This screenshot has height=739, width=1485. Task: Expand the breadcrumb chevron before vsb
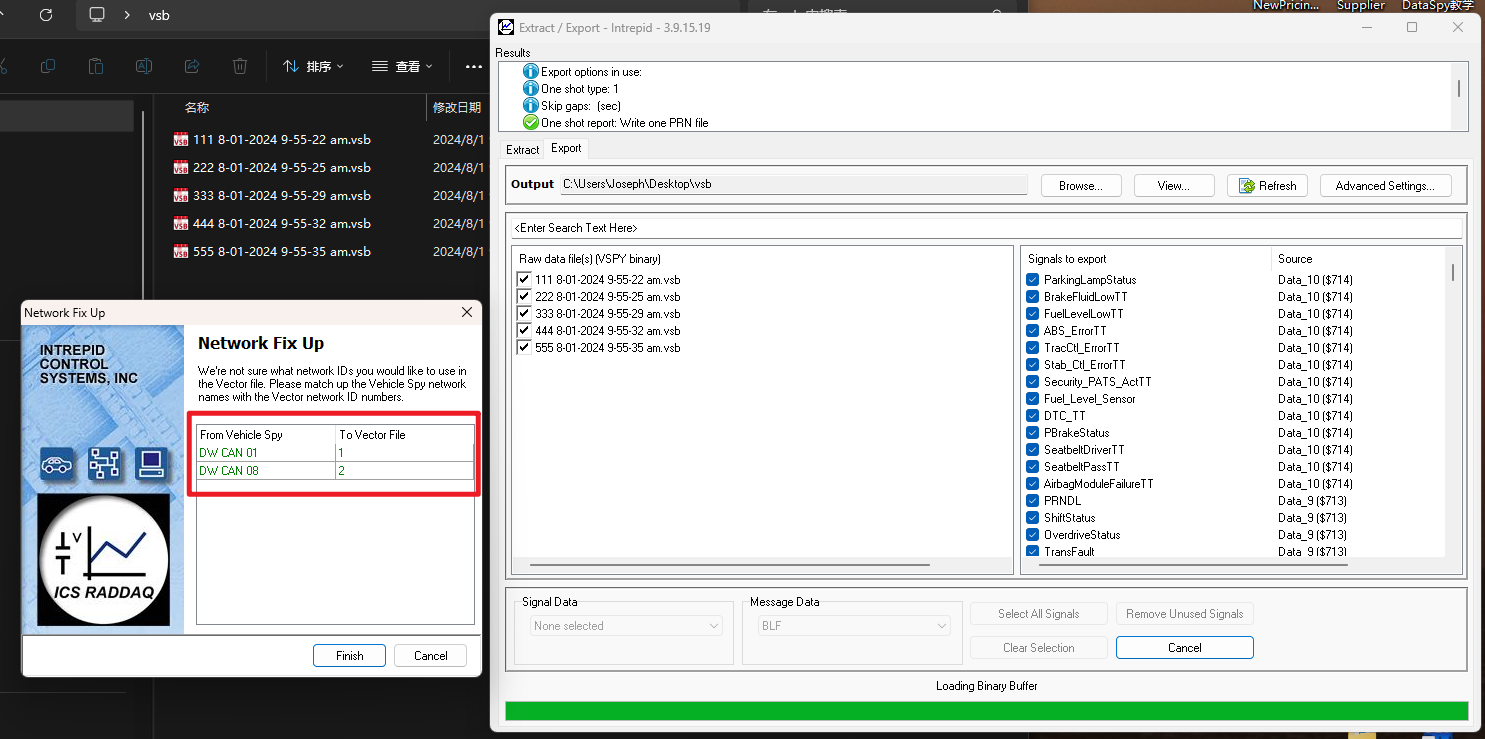tap(128, 15)
